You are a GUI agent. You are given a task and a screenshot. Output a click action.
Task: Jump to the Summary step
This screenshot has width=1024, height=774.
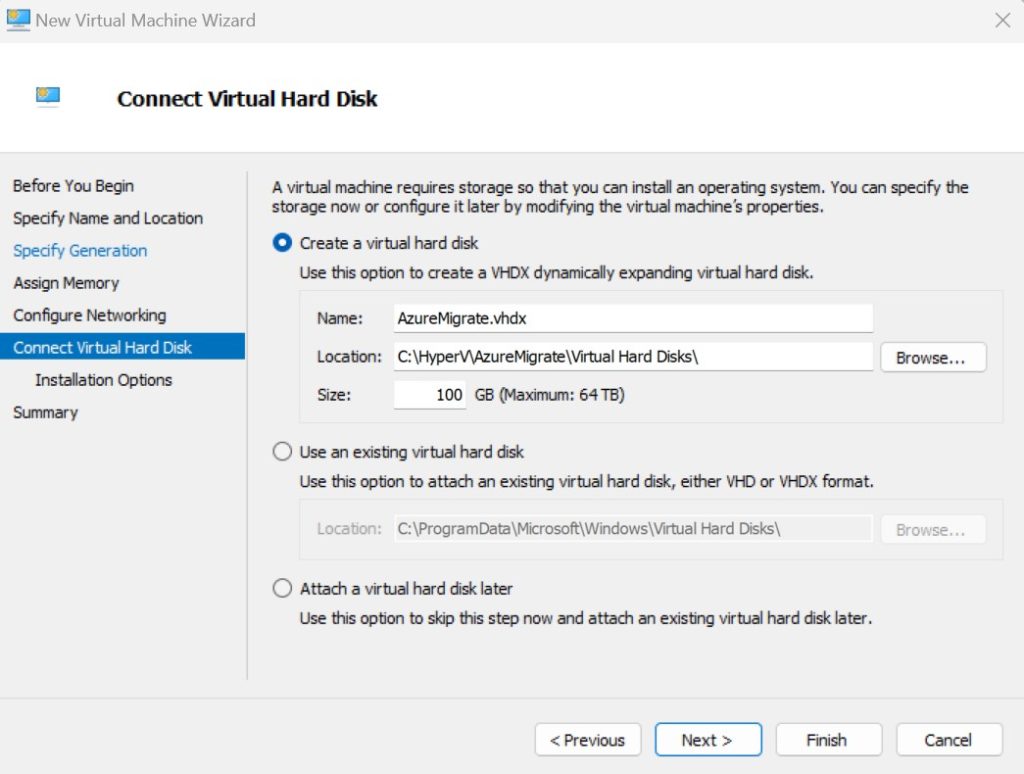[45, 412]
